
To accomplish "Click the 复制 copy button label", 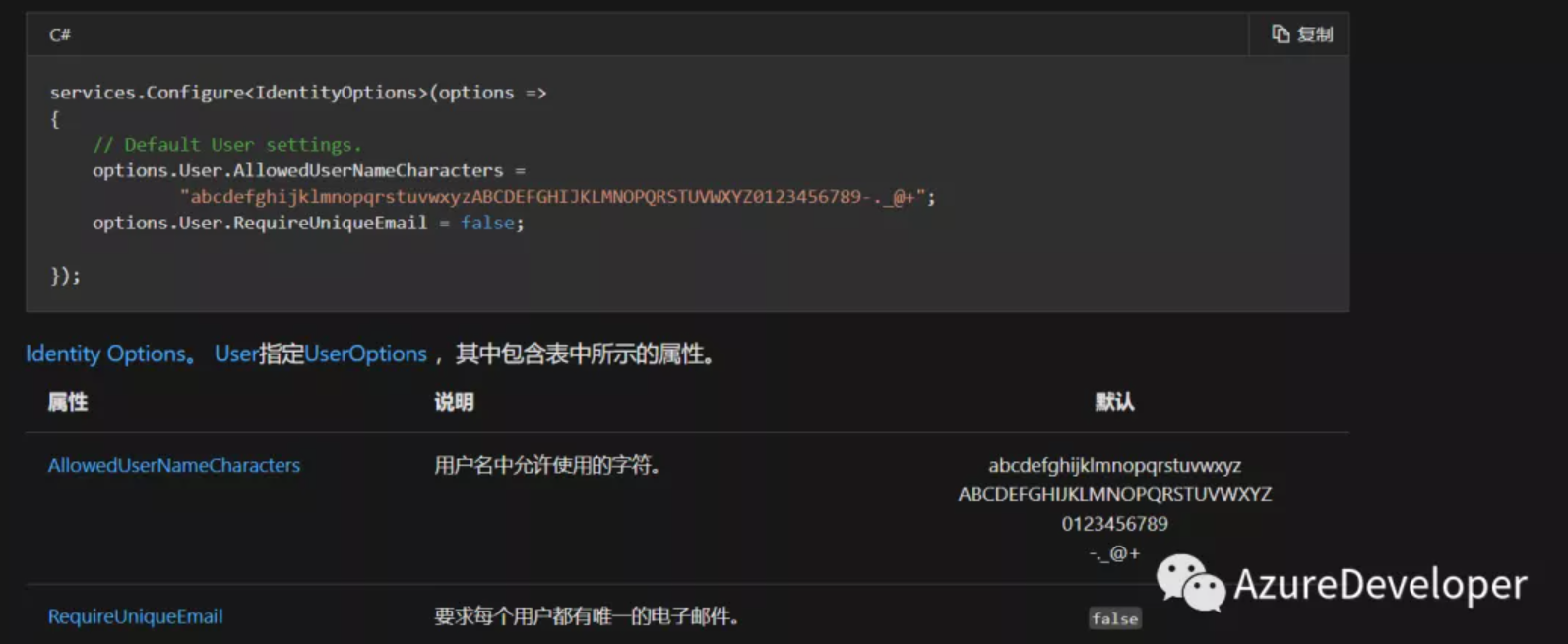I will (1315, 34).
